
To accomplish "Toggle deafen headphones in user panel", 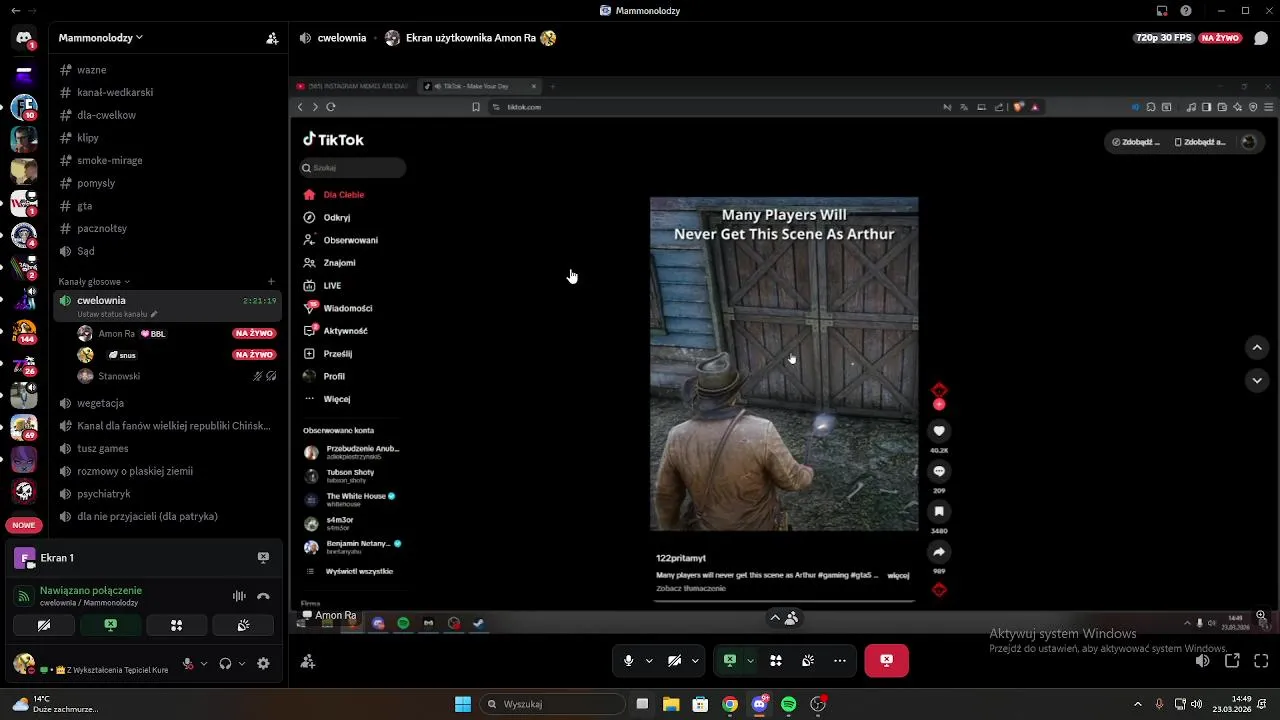I will point(225,663).
